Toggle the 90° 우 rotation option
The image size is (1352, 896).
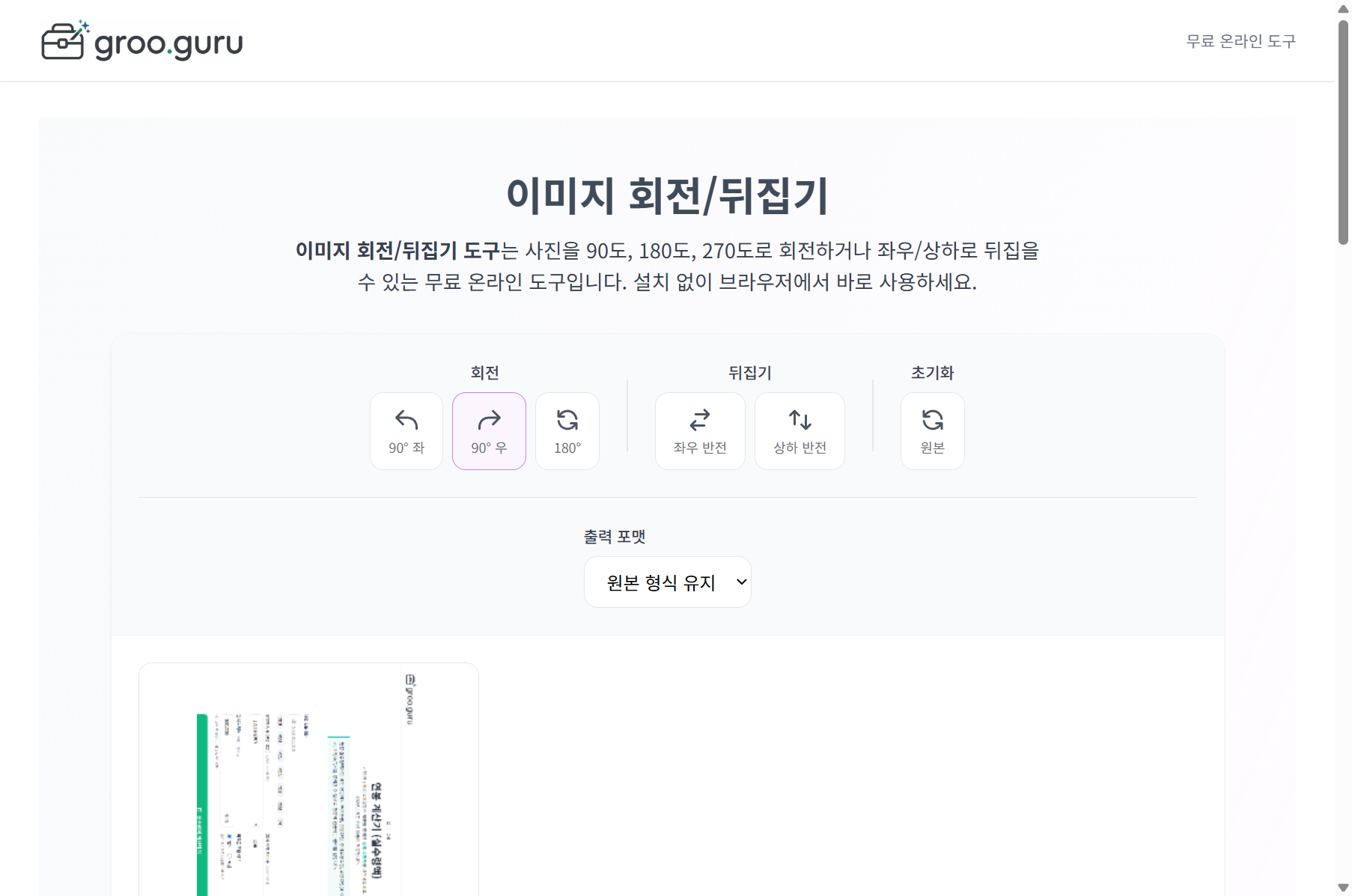point(489,430)
